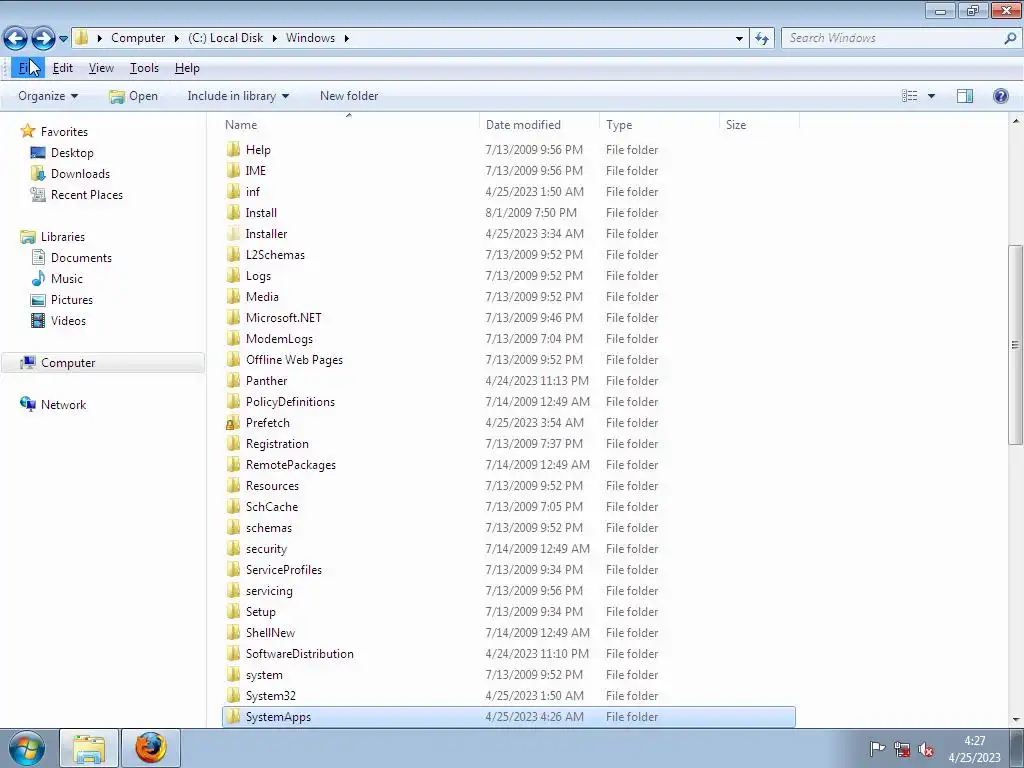Click Windows Explorer taskbar icon
This screenshot has width=1024, height=768.
pyautogui.click(x=89, y=748)
